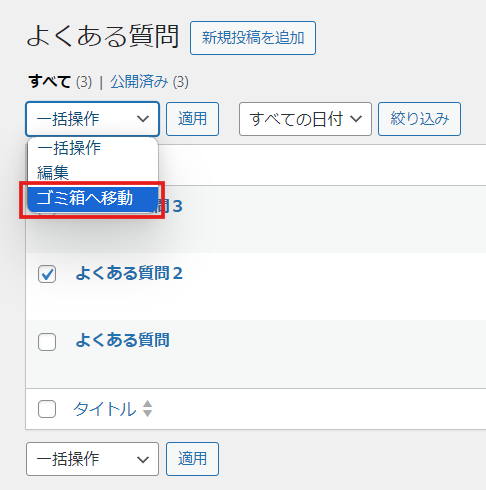
Task: Open the すべて posts filter
Action: 49,82
